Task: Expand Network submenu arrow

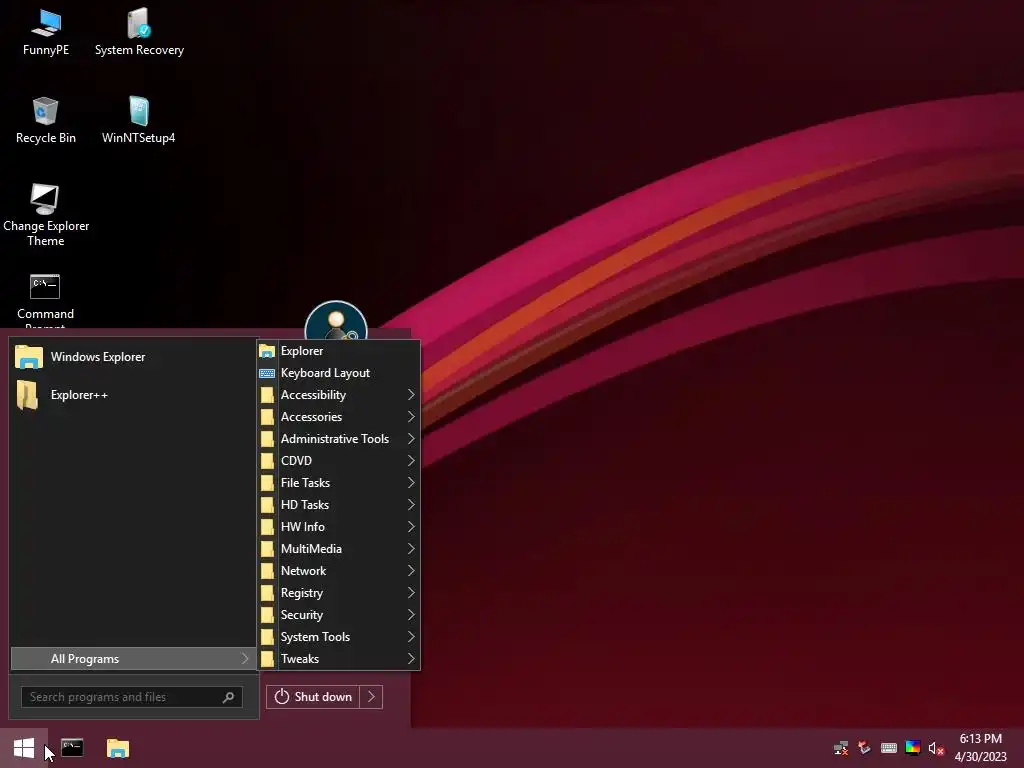Action: 411,571
